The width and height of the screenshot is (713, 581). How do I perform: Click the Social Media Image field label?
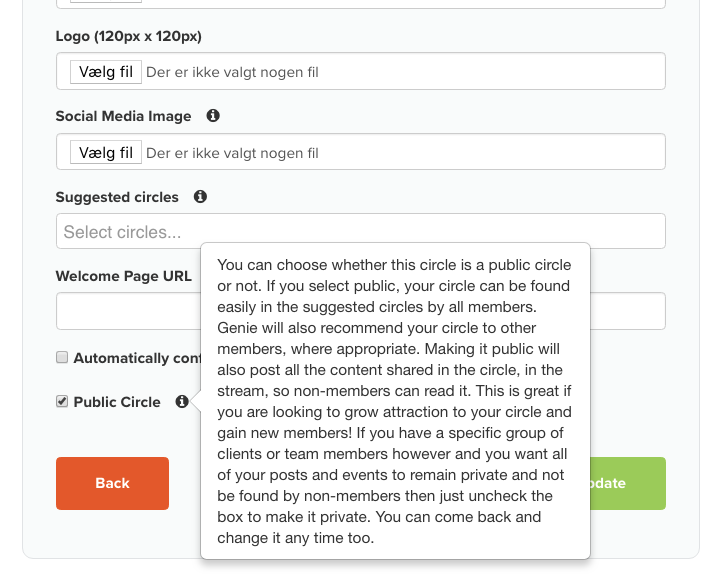[123, 116]
